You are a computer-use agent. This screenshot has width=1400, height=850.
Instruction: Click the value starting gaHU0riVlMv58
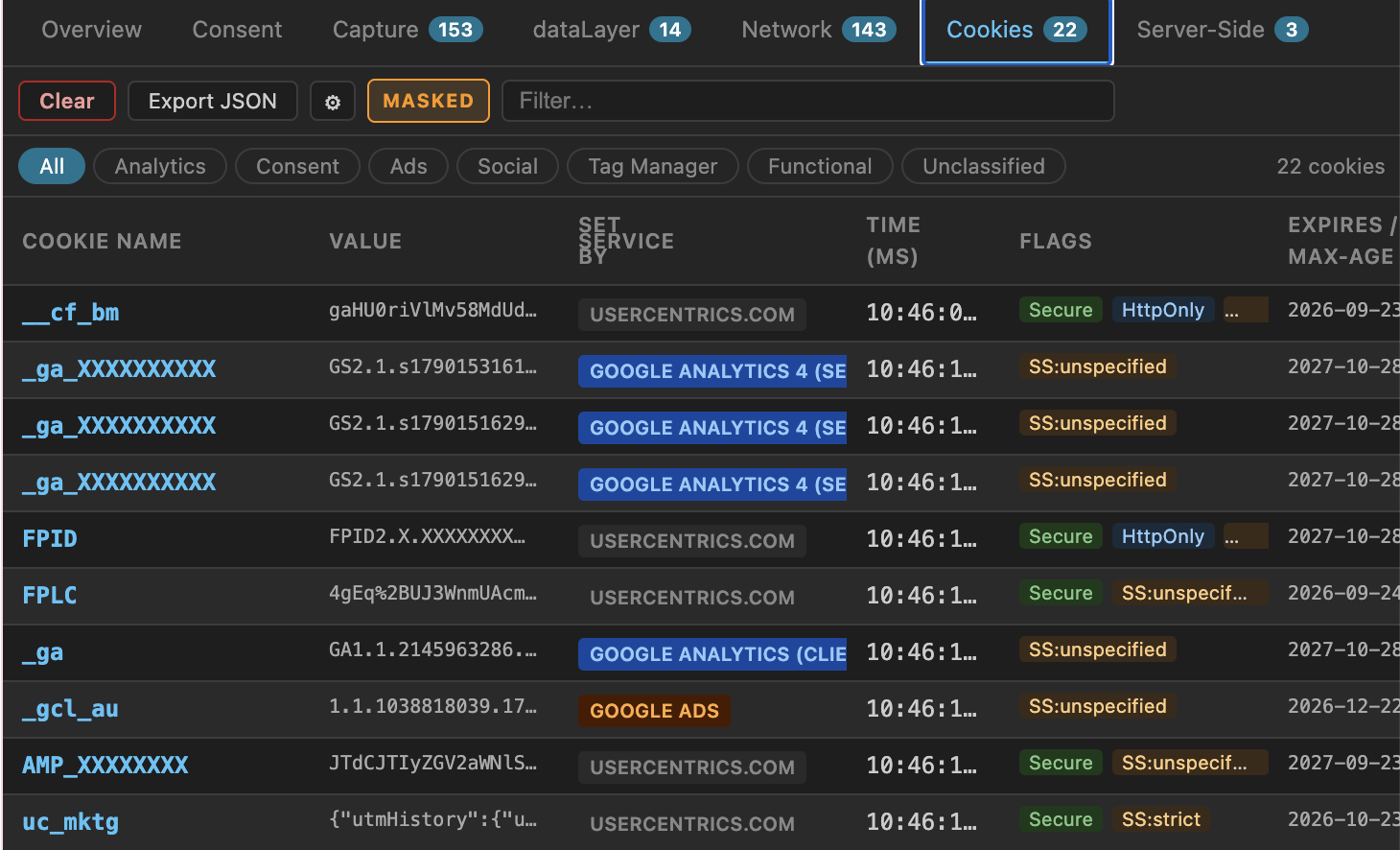(x=432, y=310)
